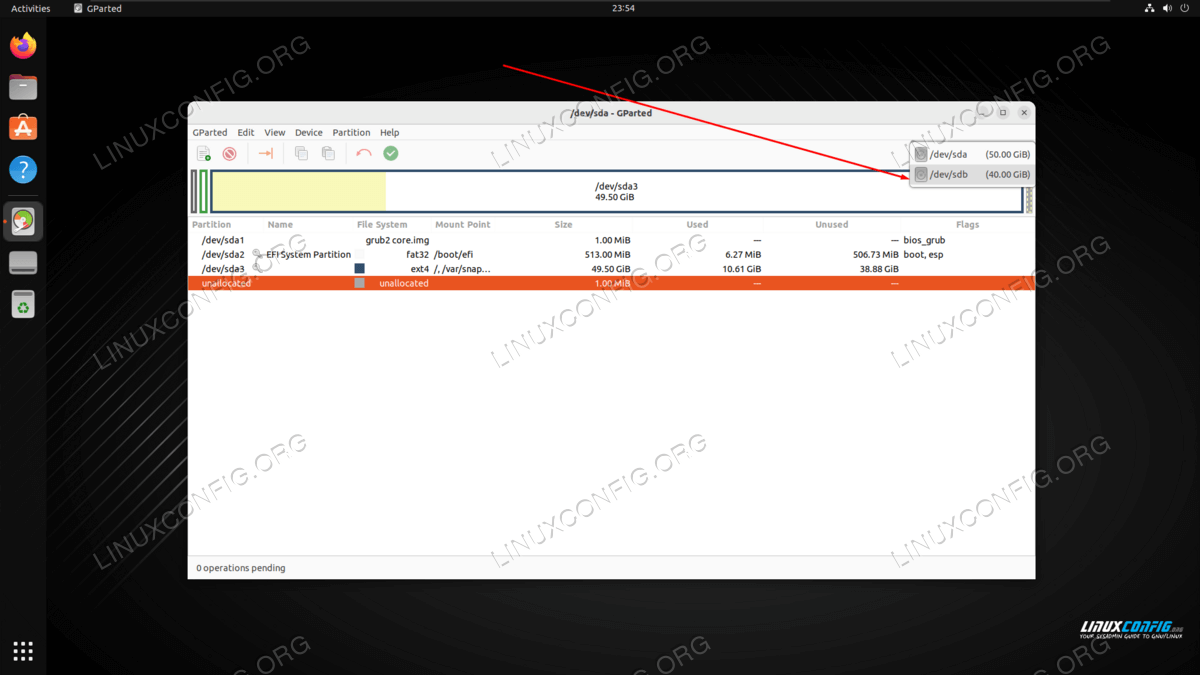Screen dimensions: 1200x675
Task: Click the disk icon next to /dev/sda in dropdown
Action: pyautogui.click(x=921, y=154)
